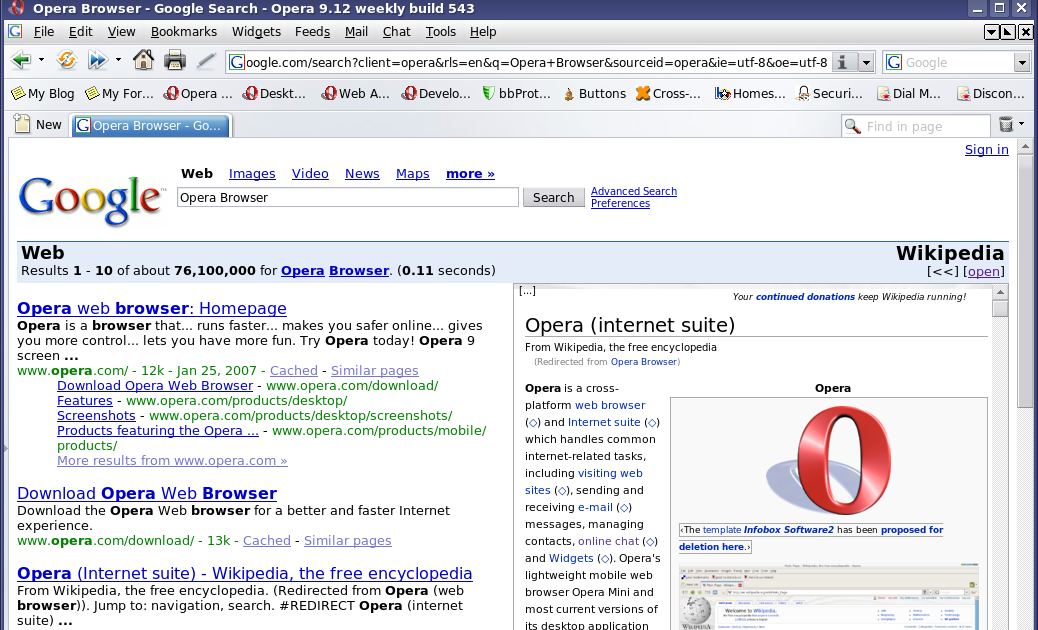Expand the address bar dropdown arrow

coord(866,62)
